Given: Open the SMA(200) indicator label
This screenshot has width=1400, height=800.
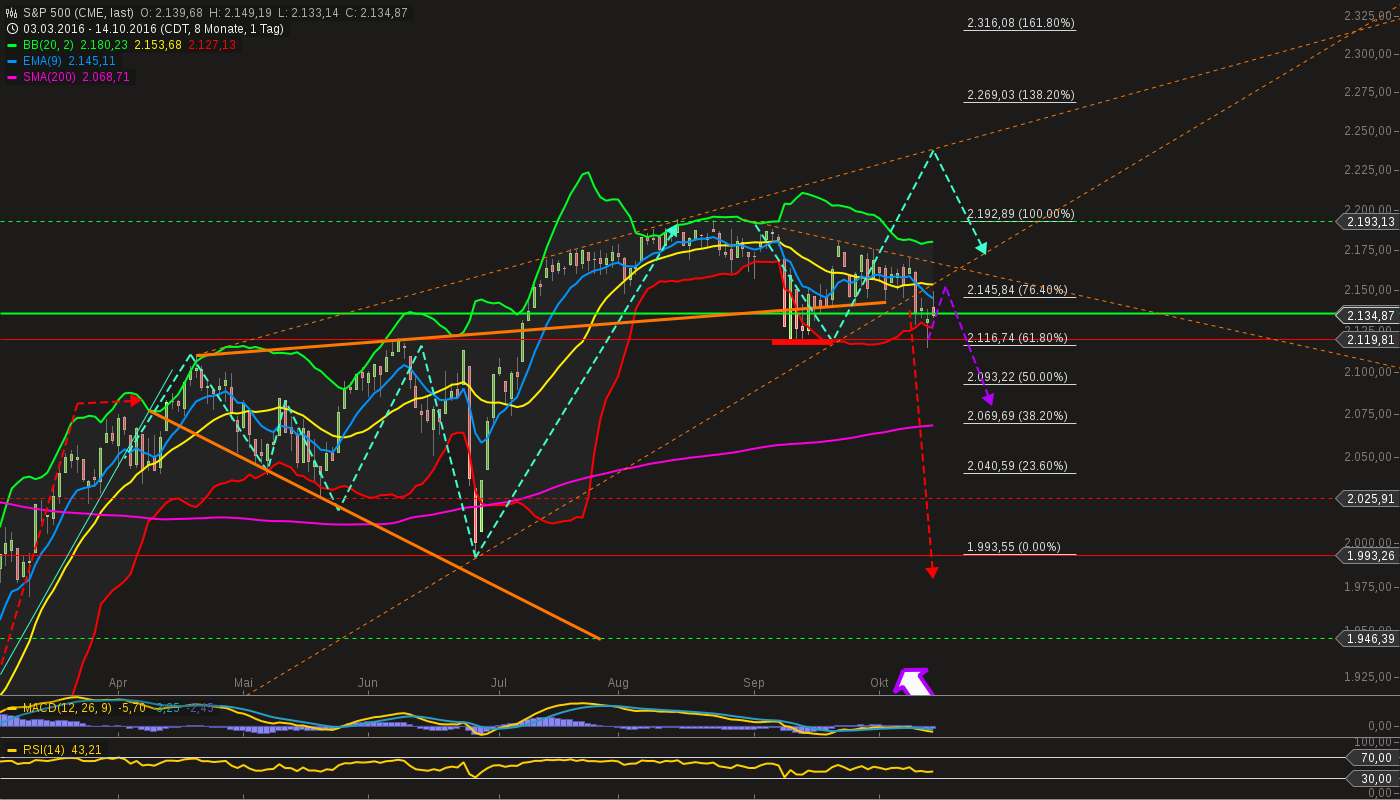Looking at the screenshot, I should [48, 77].
